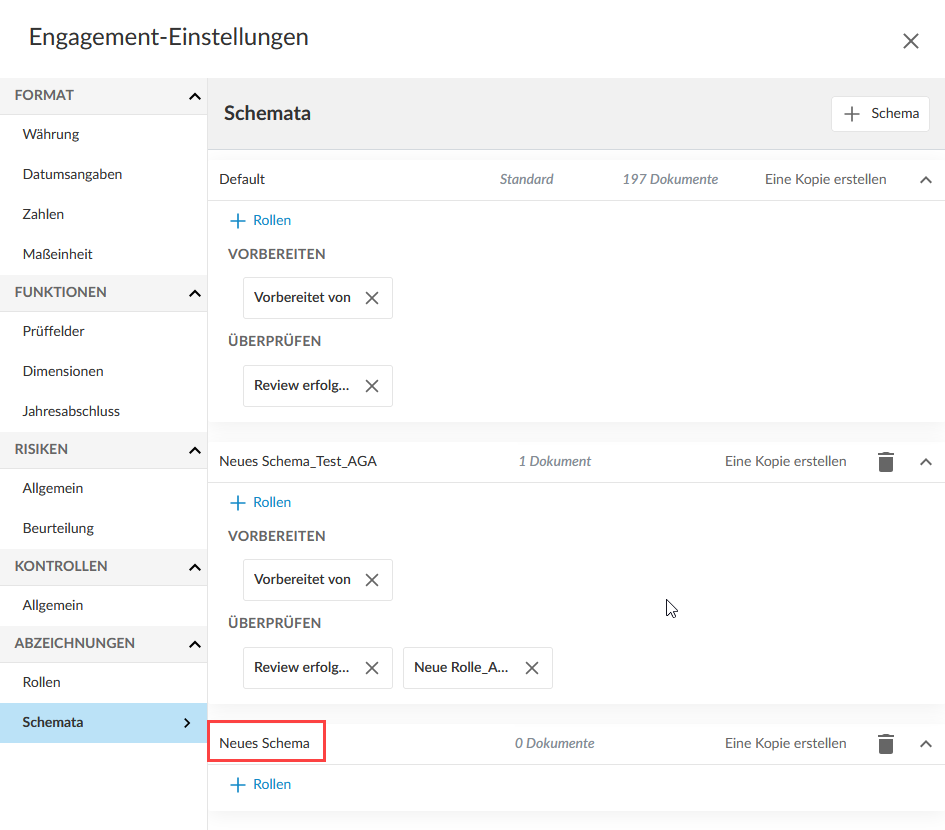The image size is (945, 830).
Task: Create a copy of Neues Schema_Test_AGA
Action: (785, 462)
